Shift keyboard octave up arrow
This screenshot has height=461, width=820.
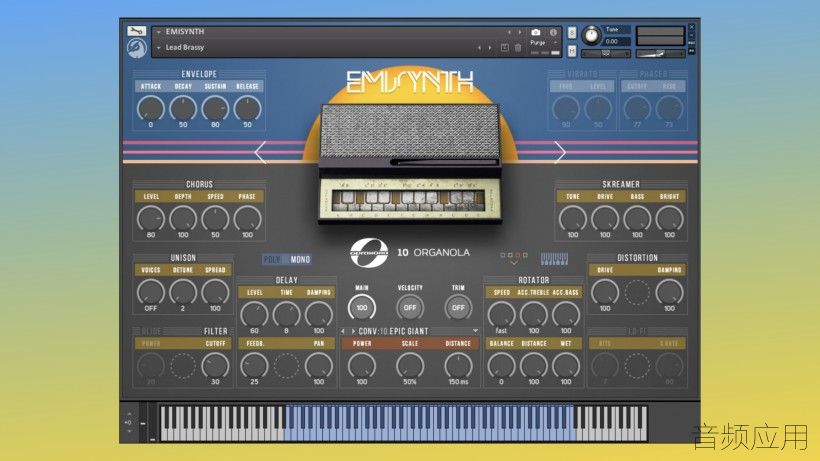[x=129, y=414]
